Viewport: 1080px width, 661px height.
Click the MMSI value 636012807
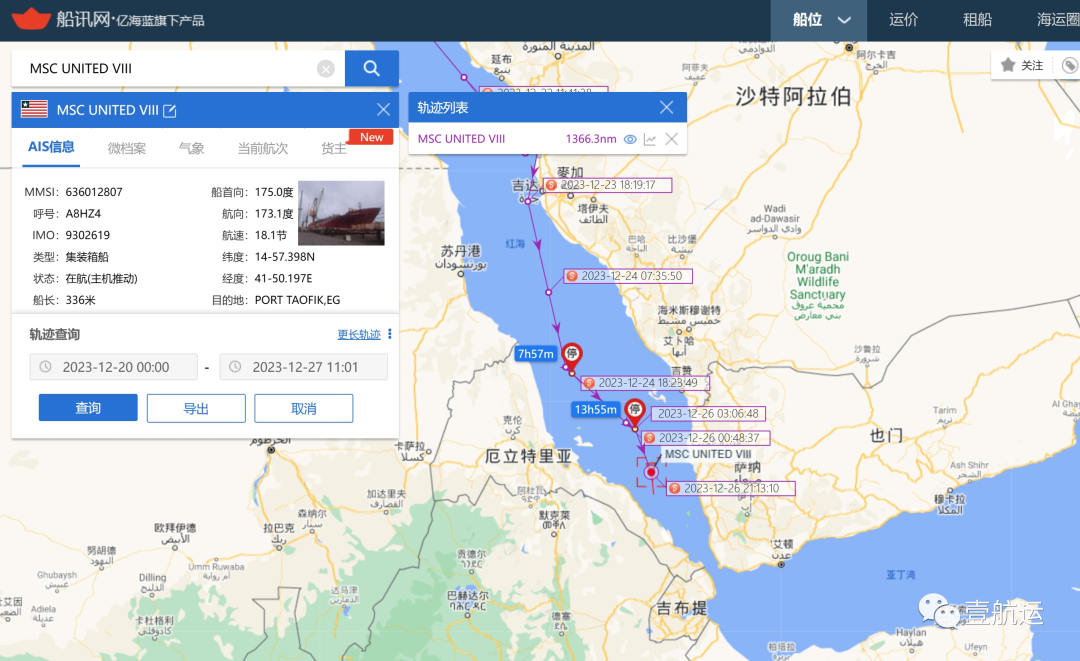94,192
